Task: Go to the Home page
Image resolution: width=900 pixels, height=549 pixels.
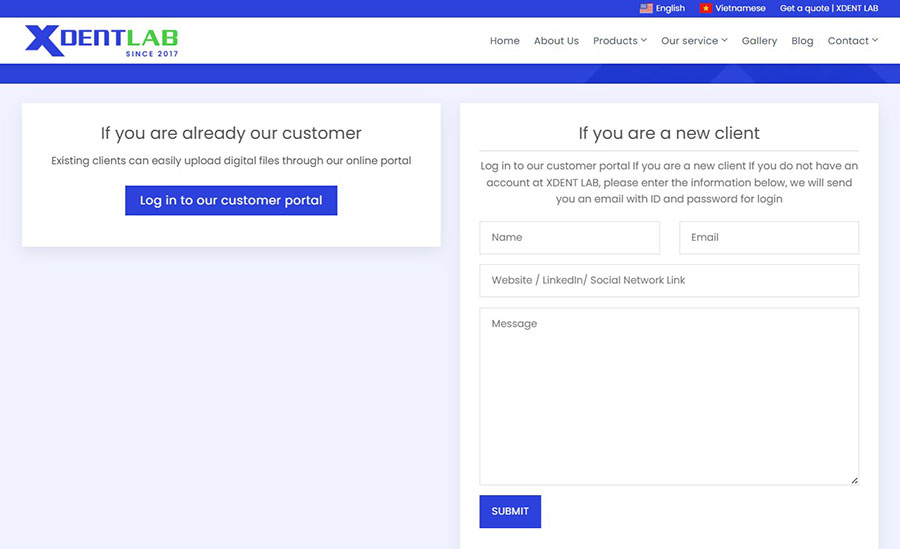Action: tap(504, 41)
